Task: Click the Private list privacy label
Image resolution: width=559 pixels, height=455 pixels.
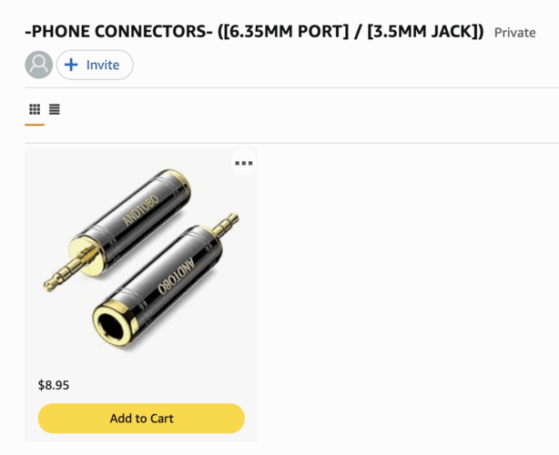Action: coord(515,33)
